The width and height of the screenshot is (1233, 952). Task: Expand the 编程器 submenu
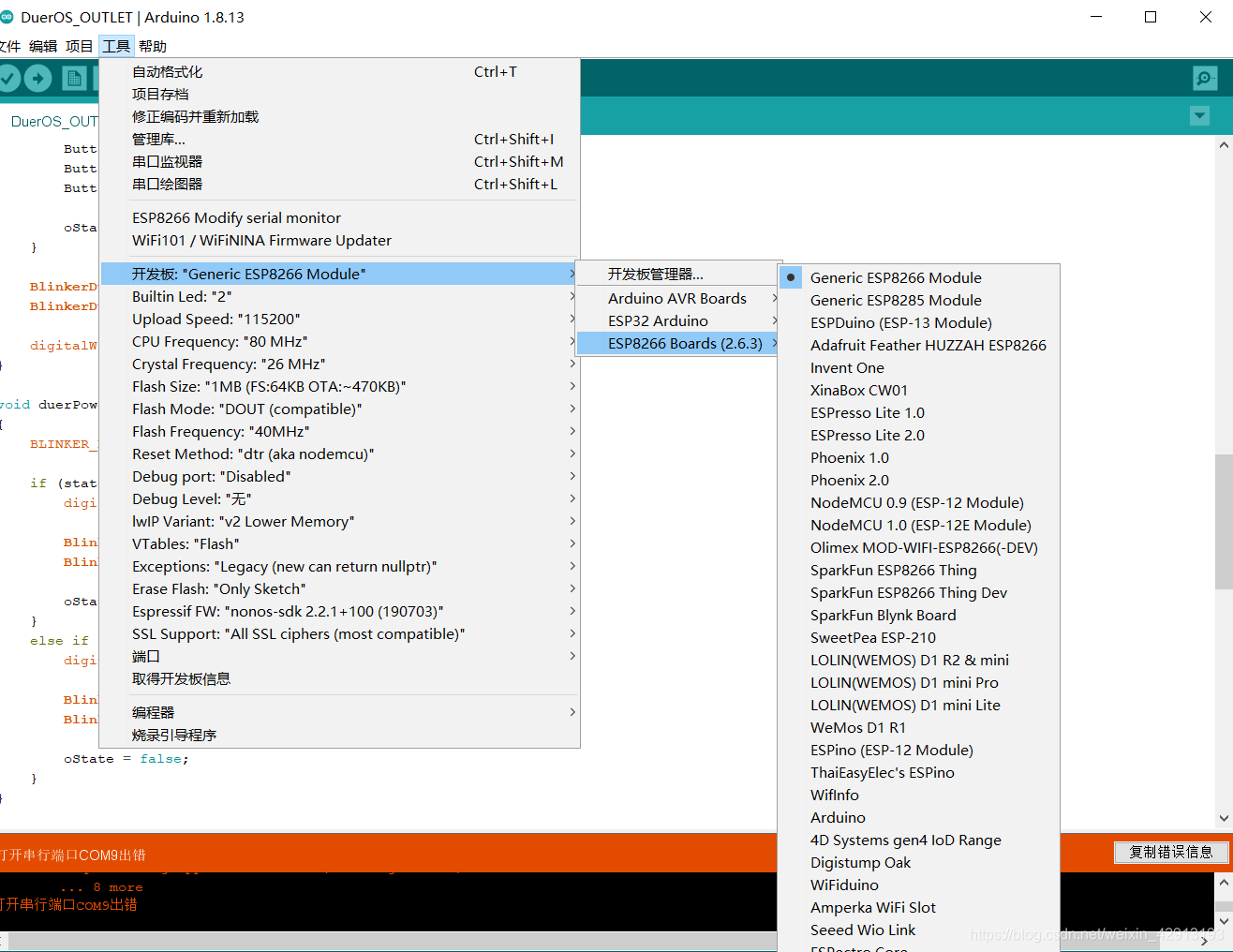(x=339, y=712)
